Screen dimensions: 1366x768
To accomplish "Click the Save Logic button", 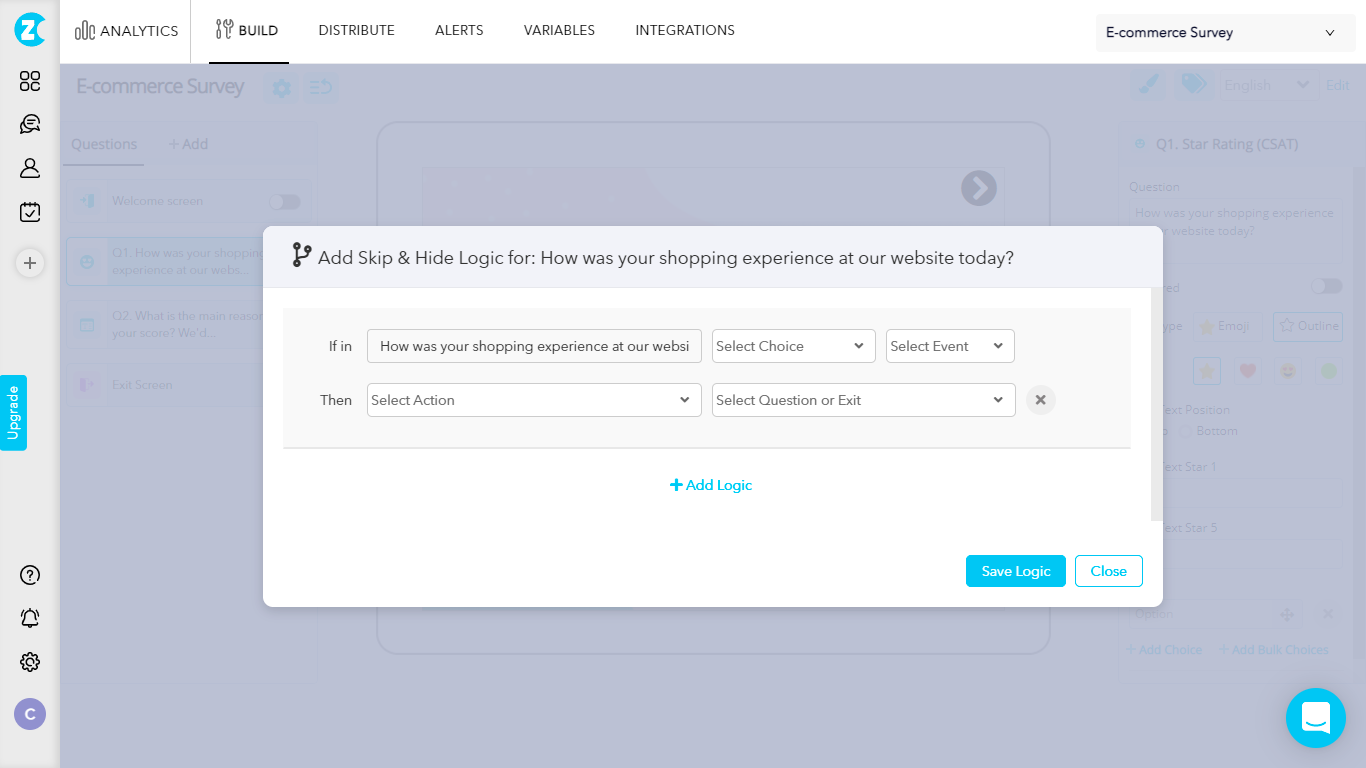I will tap(1015, 571).
